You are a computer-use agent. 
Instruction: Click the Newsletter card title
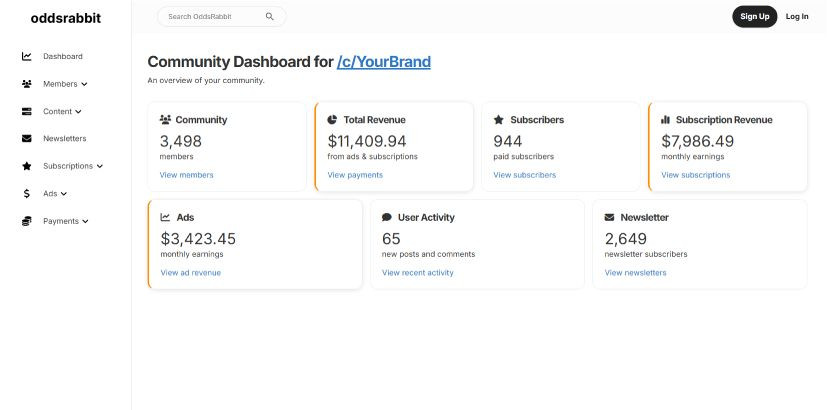[645, 217]
